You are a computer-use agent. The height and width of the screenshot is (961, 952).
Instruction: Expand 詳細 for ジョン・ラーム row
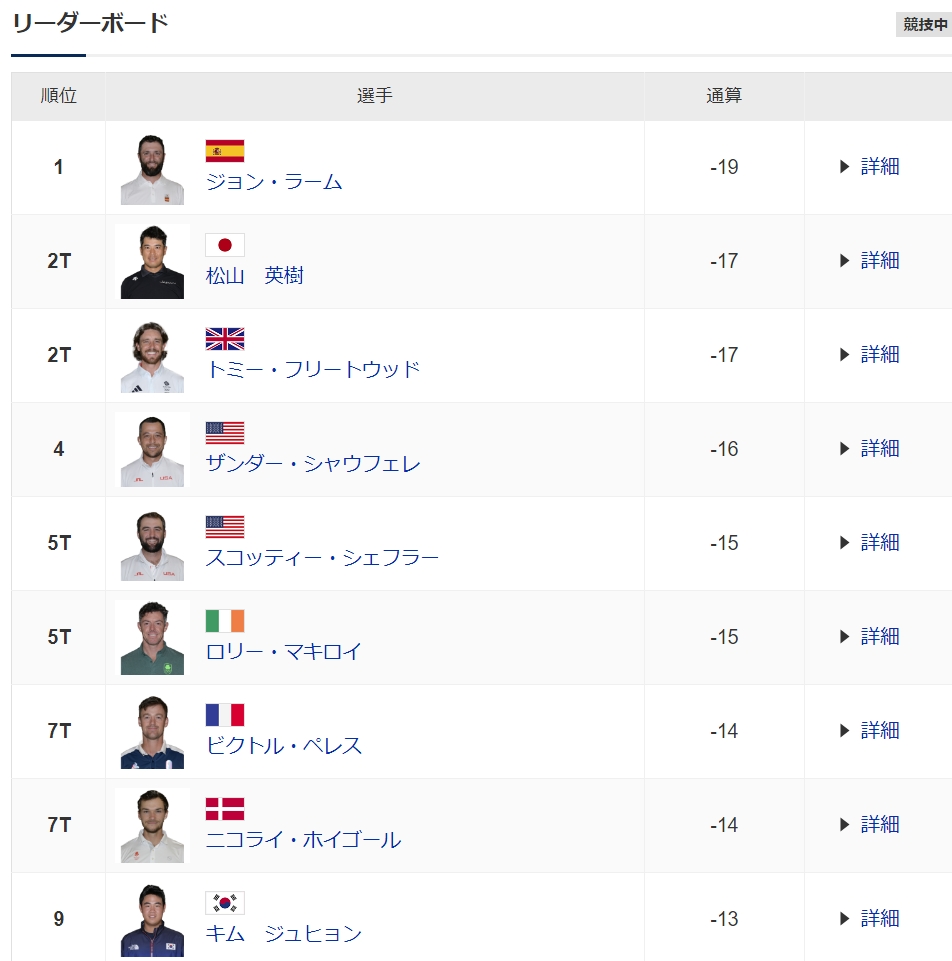pos(869,167)
